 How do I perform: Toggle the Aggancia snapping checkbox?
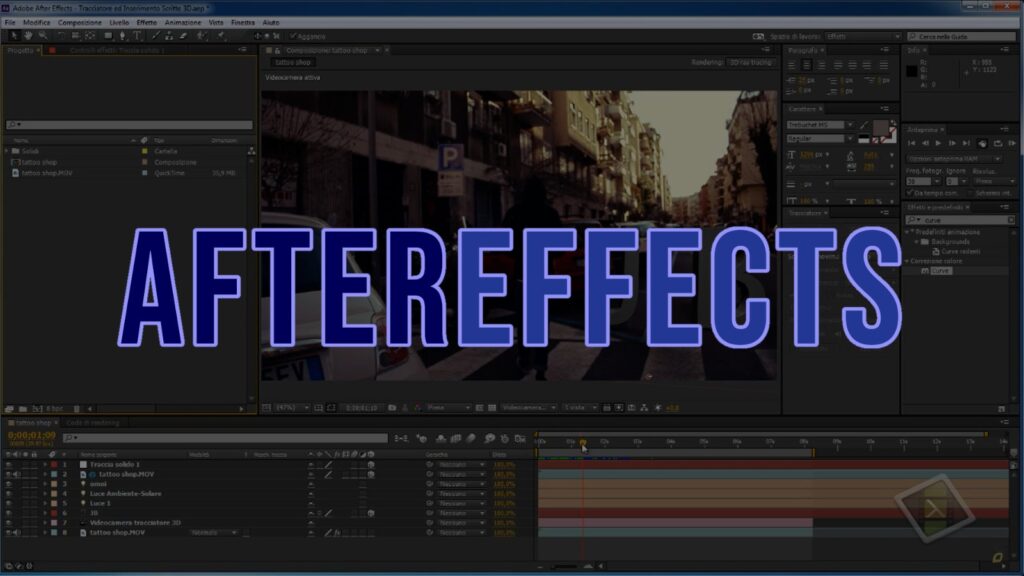click(293, 36)
